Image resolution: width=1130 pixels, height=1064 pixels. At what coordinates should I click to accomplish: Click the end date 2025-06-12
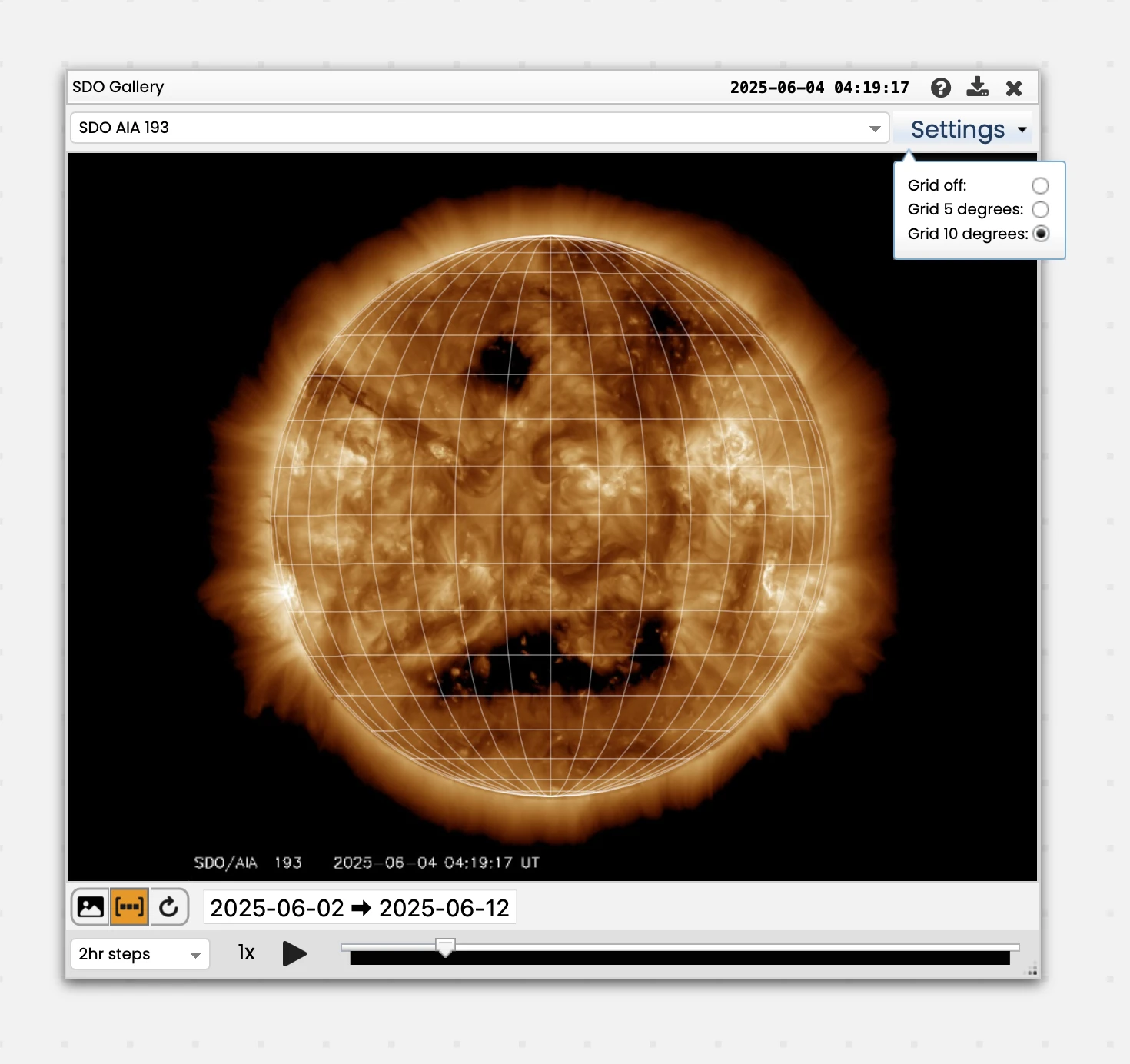pyautogui.click(x=444, y=908)
